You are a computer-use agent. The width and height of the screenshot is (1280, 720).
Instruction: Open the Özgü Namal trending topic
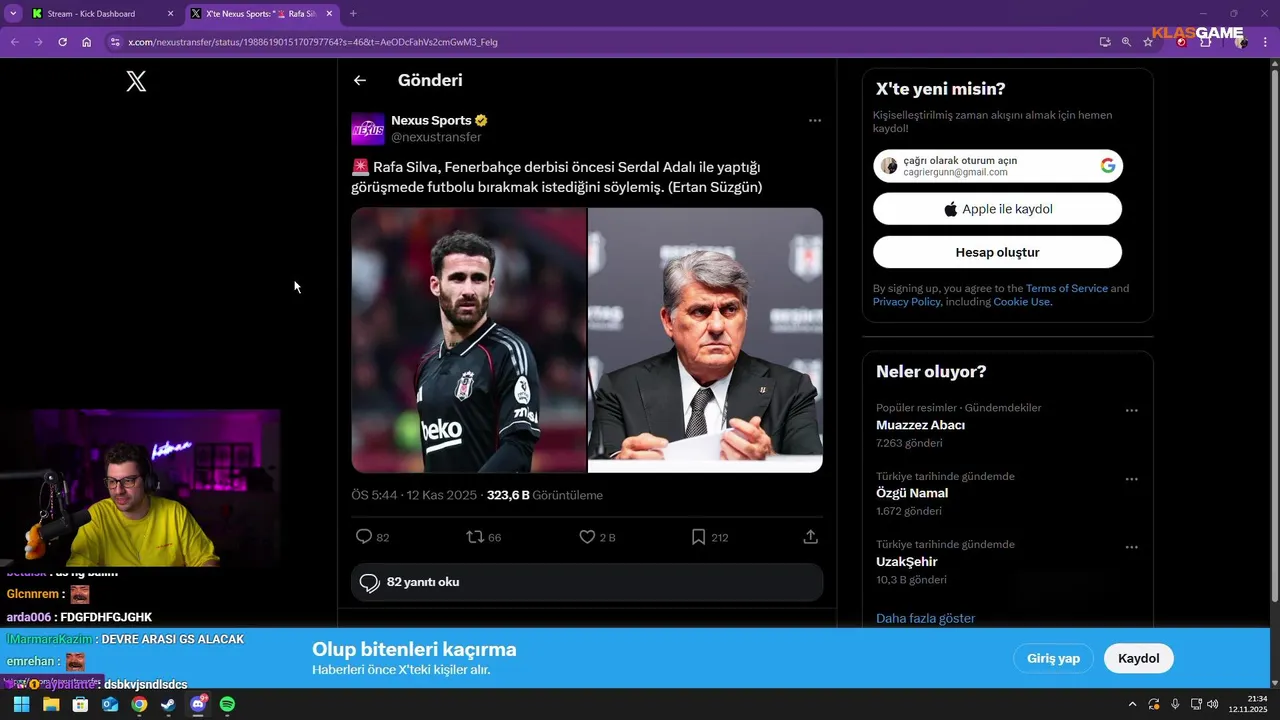click(x=912, y=493)
